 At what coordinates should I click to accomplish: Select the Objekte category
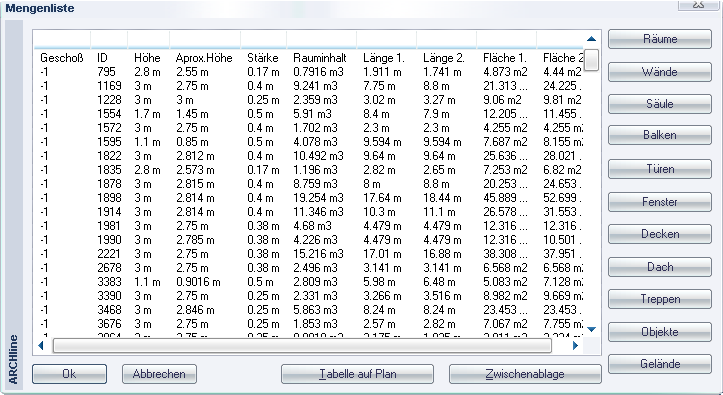pos(660,332)
